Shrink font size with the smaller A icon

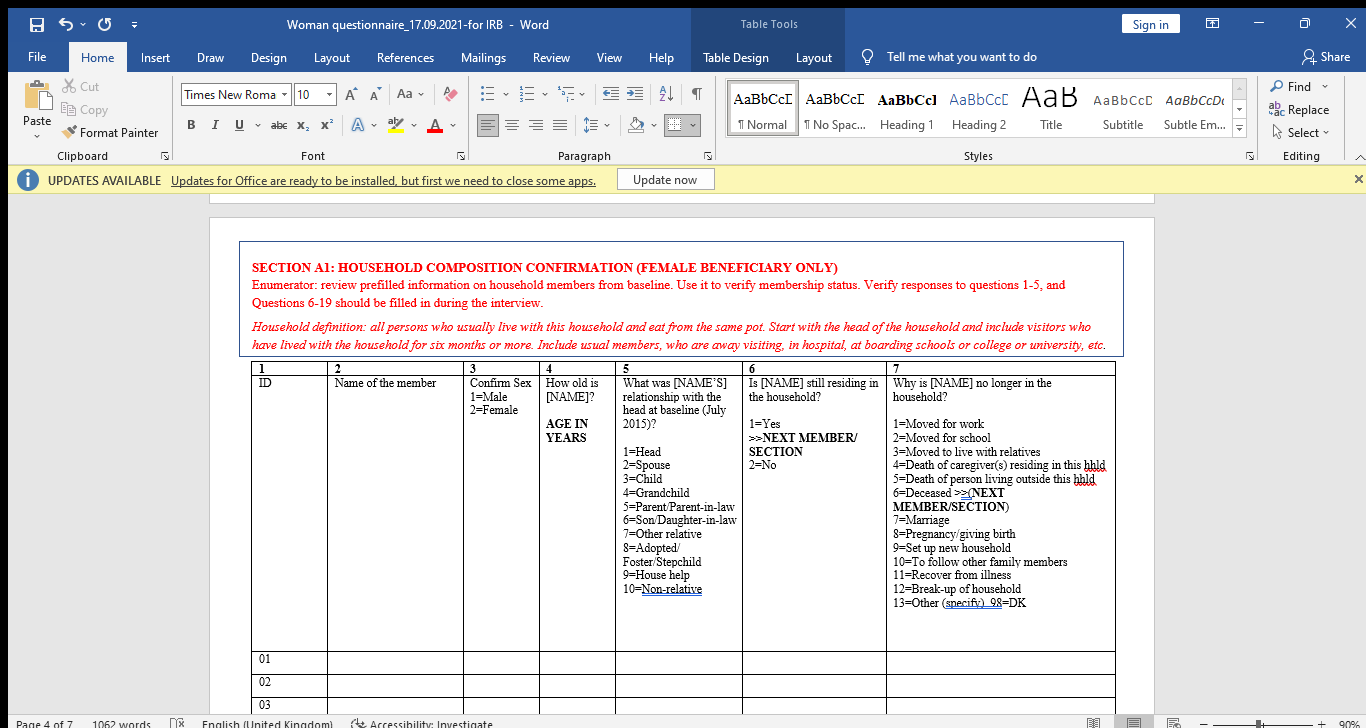tap(375, 95)
